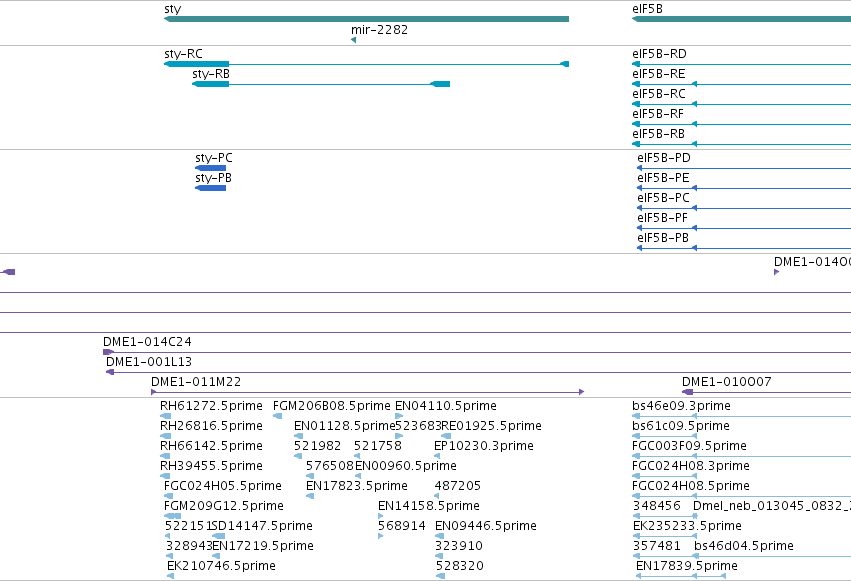Click the FGM206B08.5prime EST label
This screenshot has width=851, height=581.
point(332,406)
